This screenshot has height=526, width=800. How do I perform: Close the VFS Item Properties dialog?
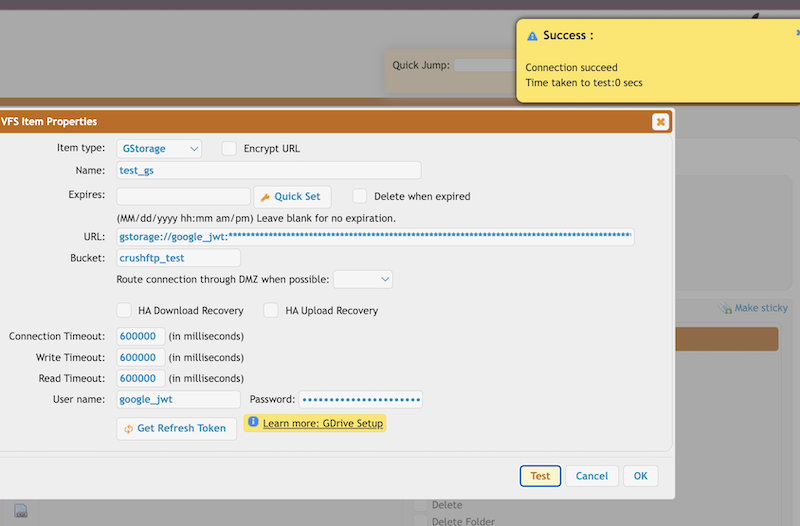(x=660, y=122)
